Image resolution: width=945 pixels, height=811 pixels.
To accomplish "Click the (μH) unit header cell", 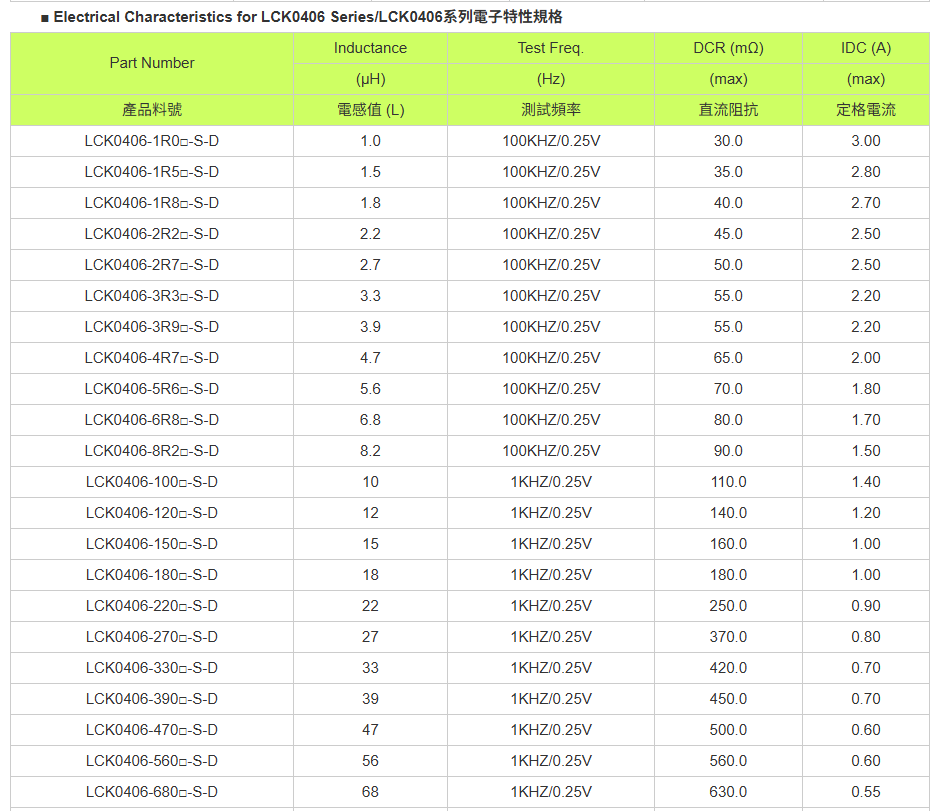I will (371, 79).
